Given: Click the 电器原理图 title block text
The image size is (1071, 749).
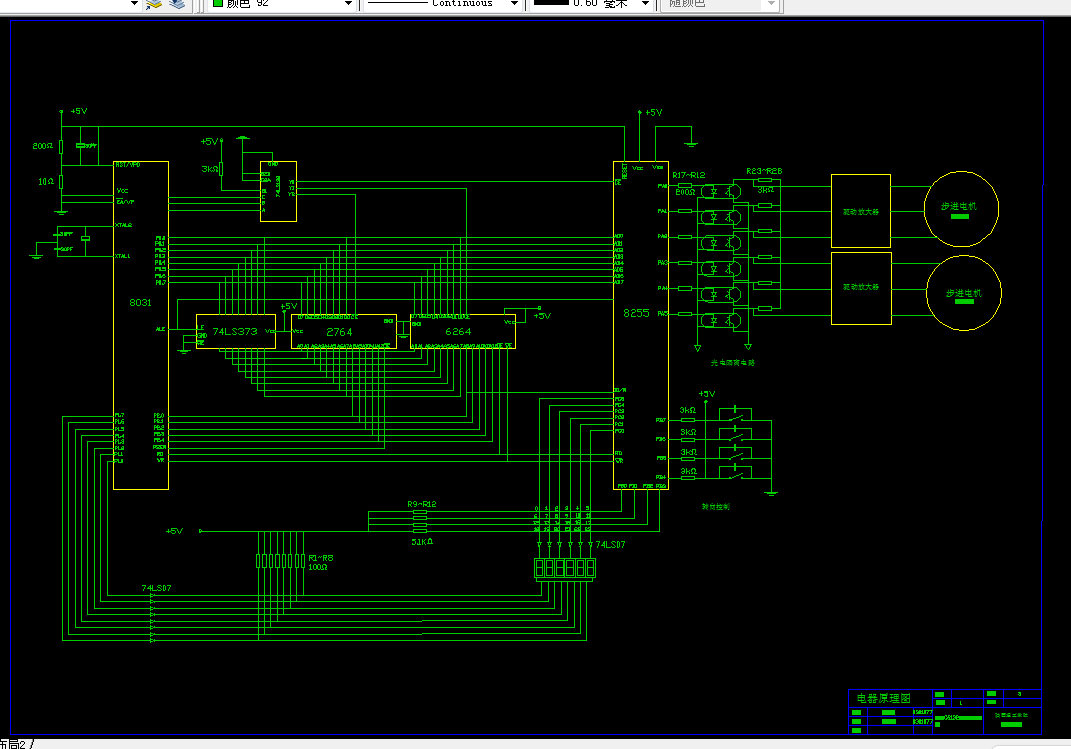Looking at the screenshot, I should coord(884,698).
